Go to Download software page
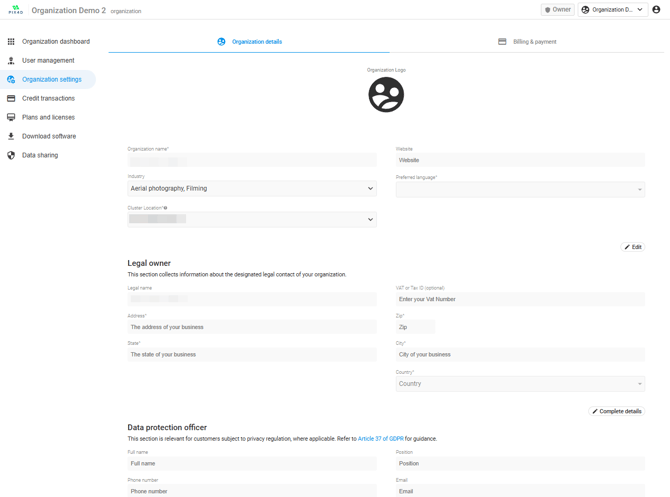Image resolution: width=670 pixels, height=497 pixels. [48, 136]
